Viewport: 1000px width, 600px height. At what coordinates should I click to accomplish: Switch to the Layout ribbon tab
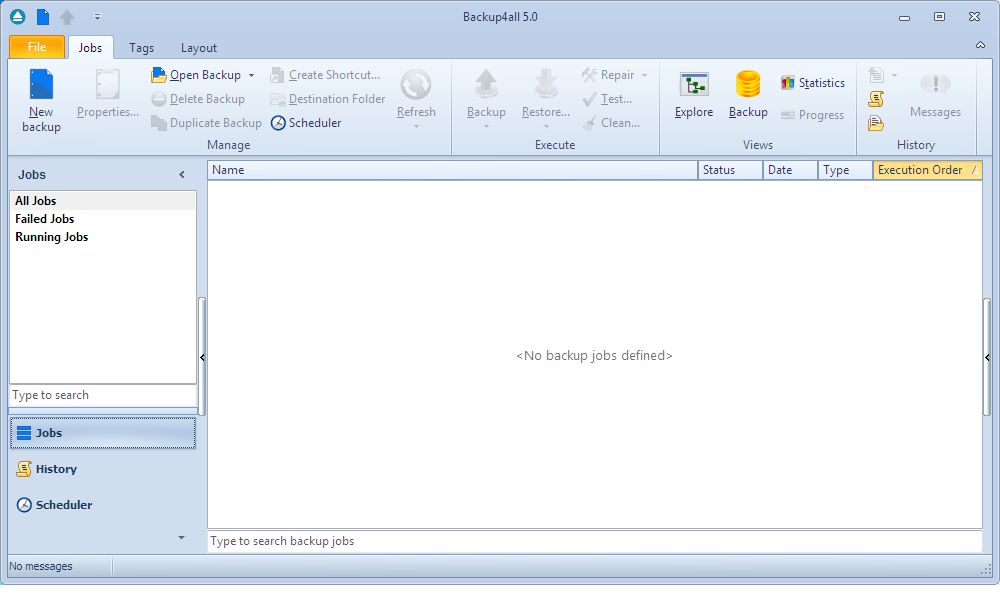198,48
